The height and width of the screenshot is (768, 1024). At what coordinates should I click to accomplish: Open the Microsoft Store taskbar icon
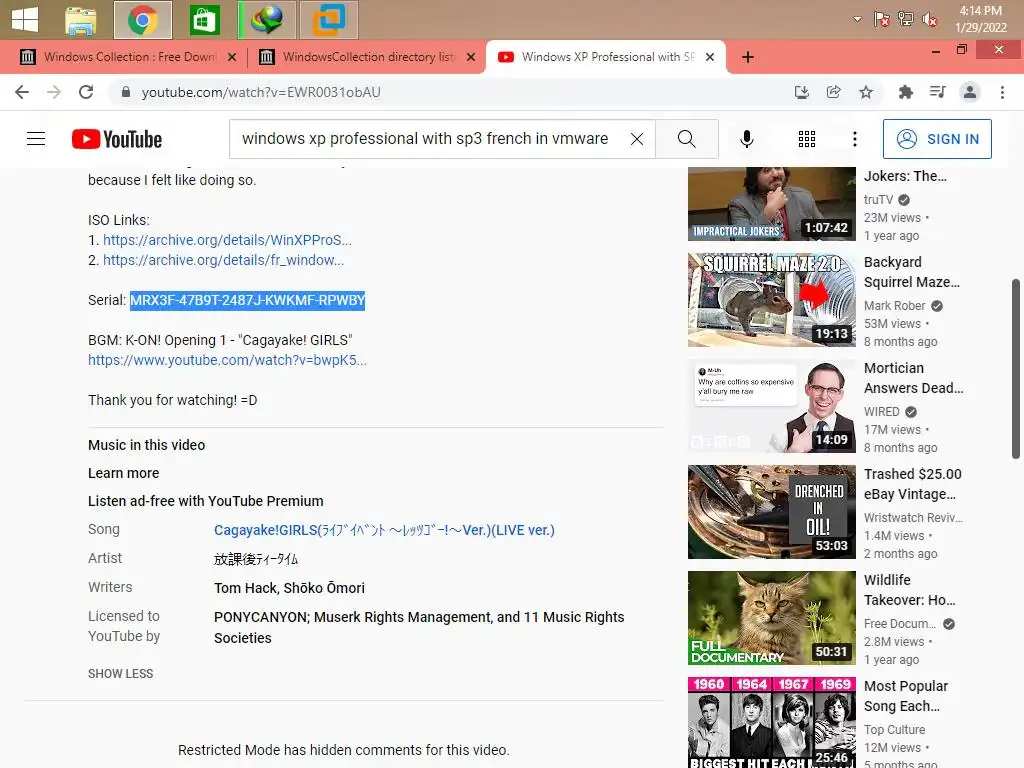(x=204, y=20)
